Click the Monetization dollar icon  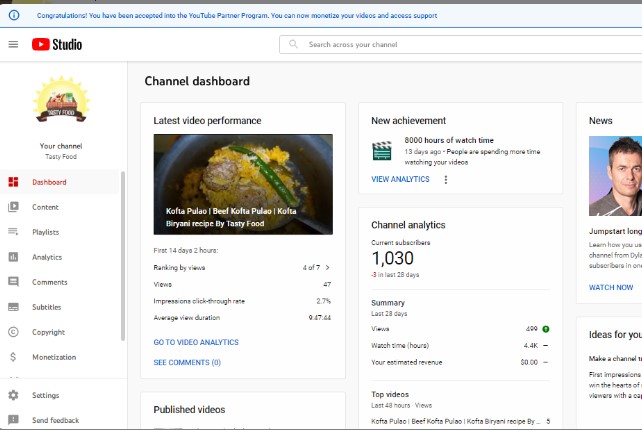point(13,357)
